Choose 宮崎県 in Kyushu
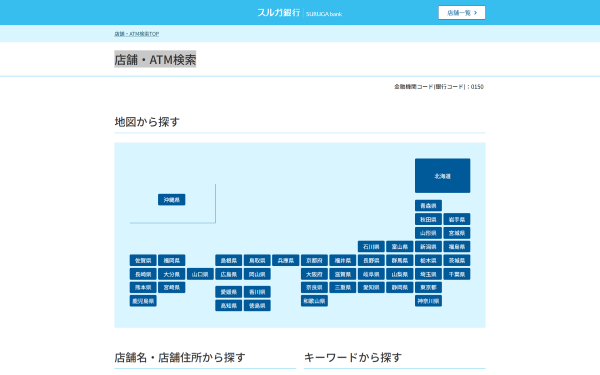This screenshot has width=600, height=375. (x=171, y=287)
